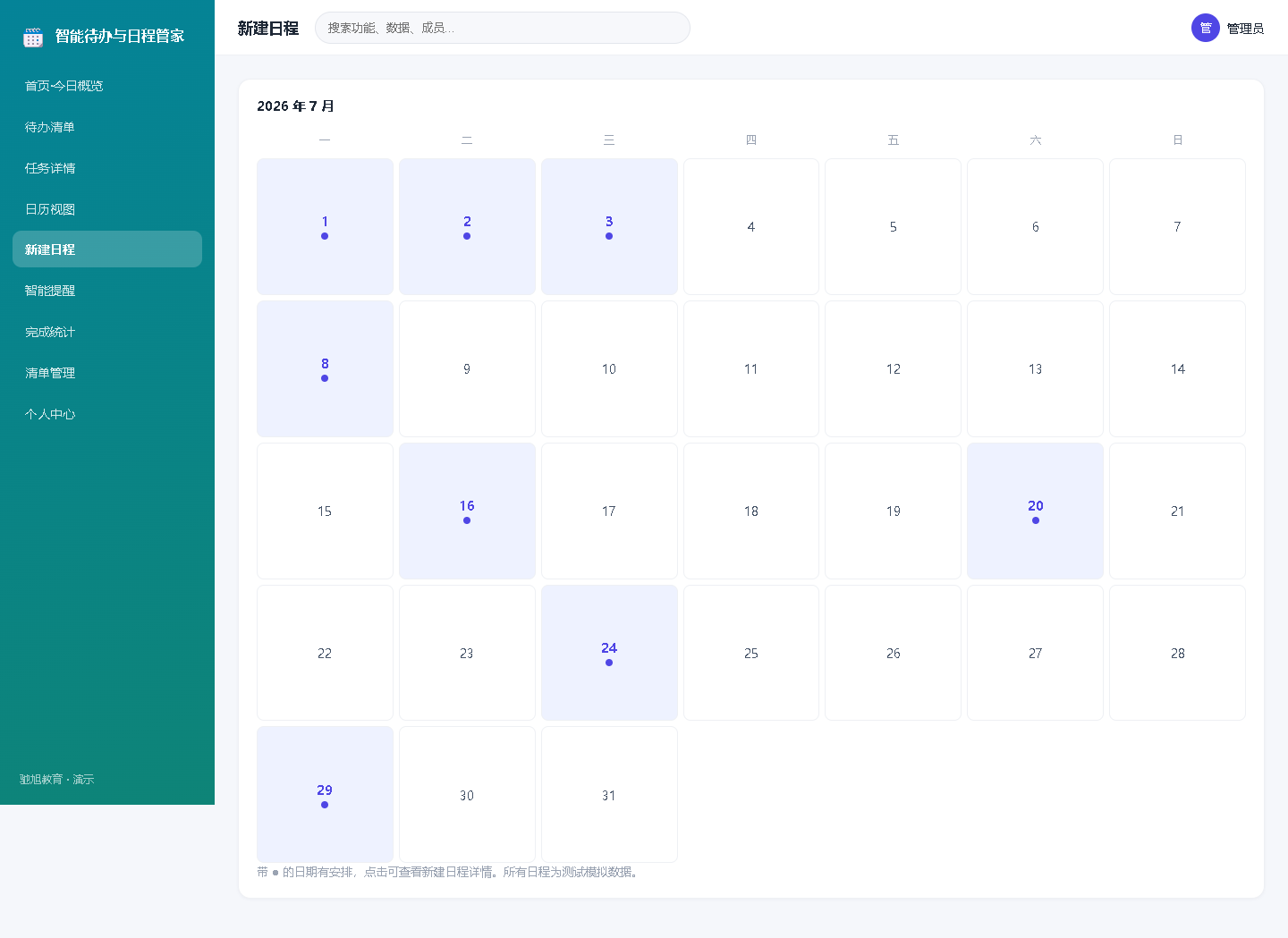The image size is (1288, 938).
Task: Select empty date July 31
Action: click(x=609, y=795)
